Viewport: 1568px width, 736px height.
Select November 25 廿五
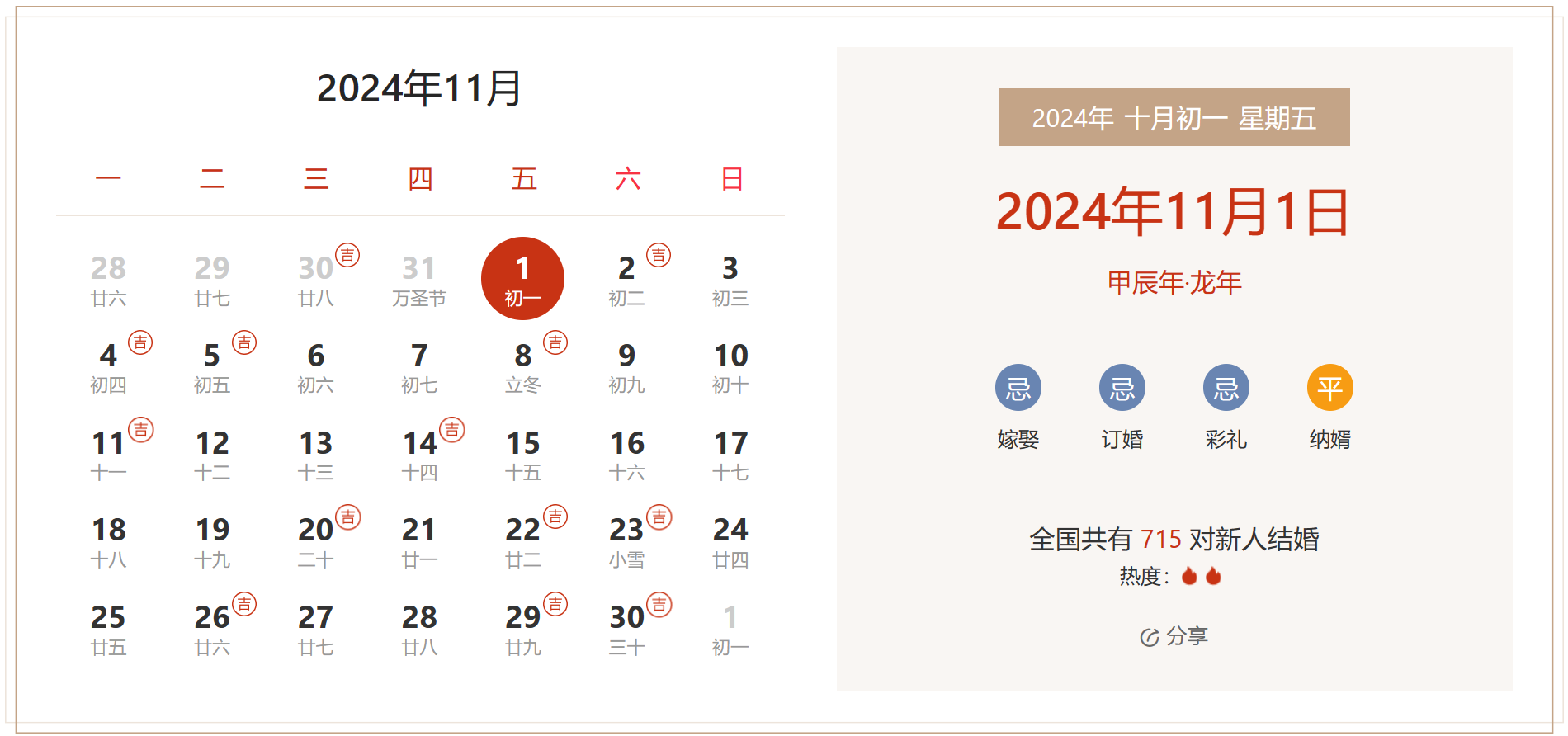(108, 630)
